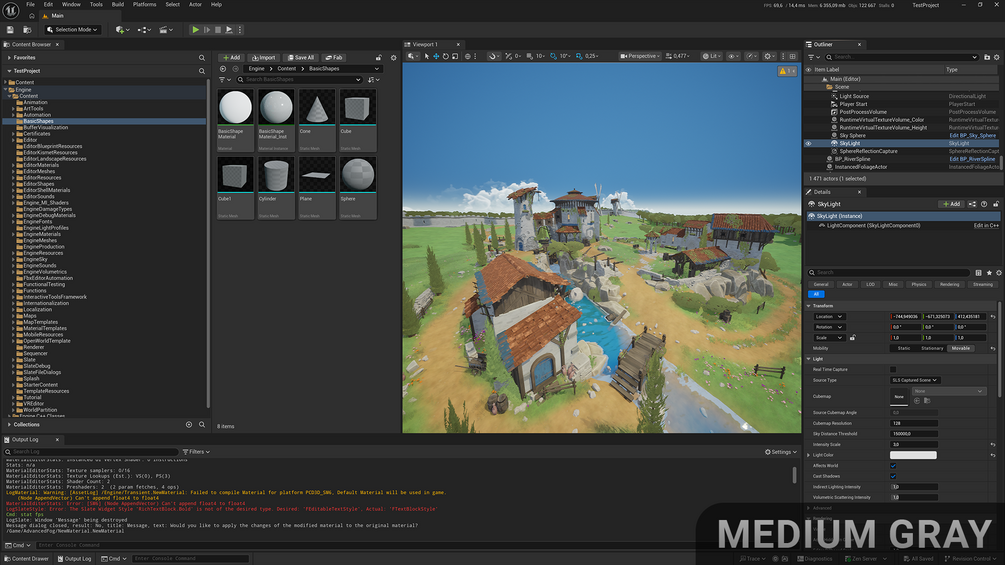Click Edit in C++ link for LightComponent
1005x565 pixels.
tap(986, 225)
